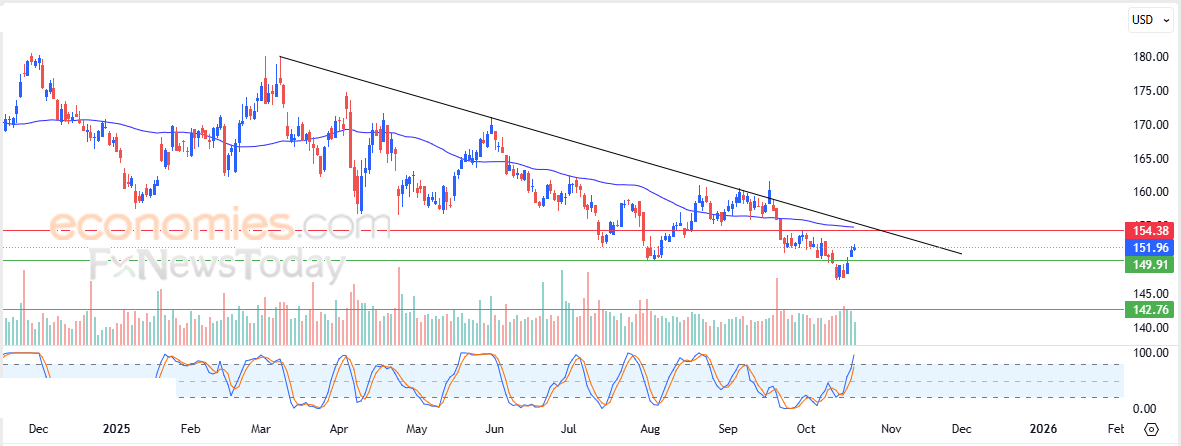The width and height of the screenshot is (1181, 446).
Task: Select the blue 151.96 current price label
Action: (1149, 248)
